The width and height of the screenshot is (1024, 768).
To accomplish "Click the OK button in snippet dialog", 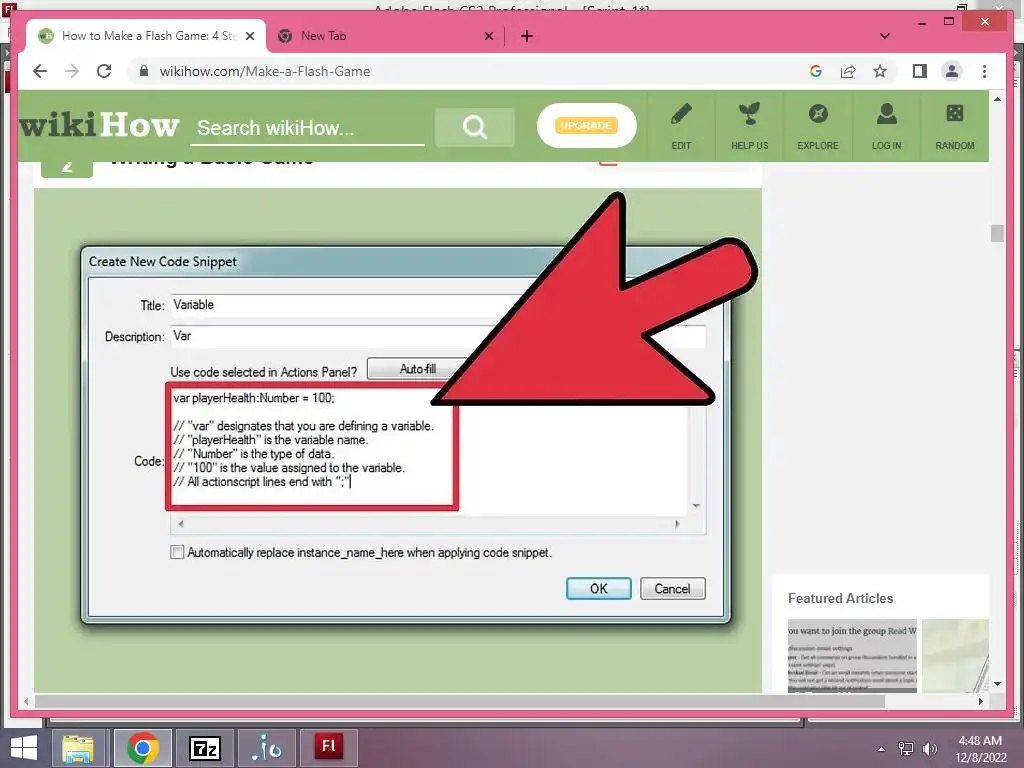I will tap(598, 588).
